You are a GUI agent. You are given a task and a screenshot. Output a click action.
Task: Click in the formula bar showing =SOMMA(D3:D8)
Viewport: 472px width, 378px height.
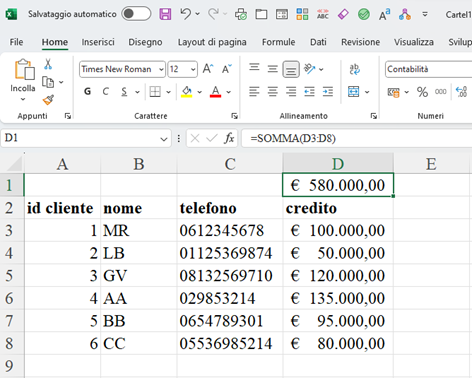tap(356, 138)
